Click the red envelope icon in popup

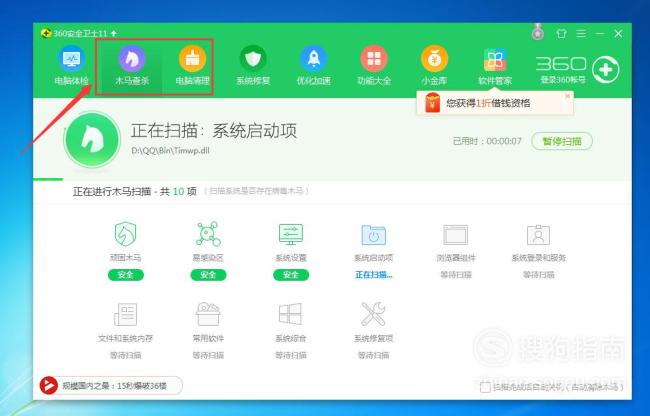[x=432, y=103]
